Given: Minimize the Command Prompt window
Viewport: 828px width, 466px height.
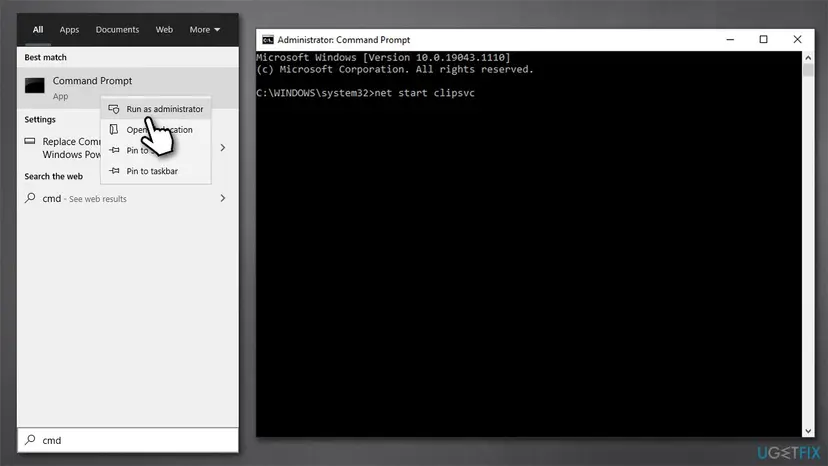Looking at the screenshot, I should pyautogui.click(x=730, y=40).
